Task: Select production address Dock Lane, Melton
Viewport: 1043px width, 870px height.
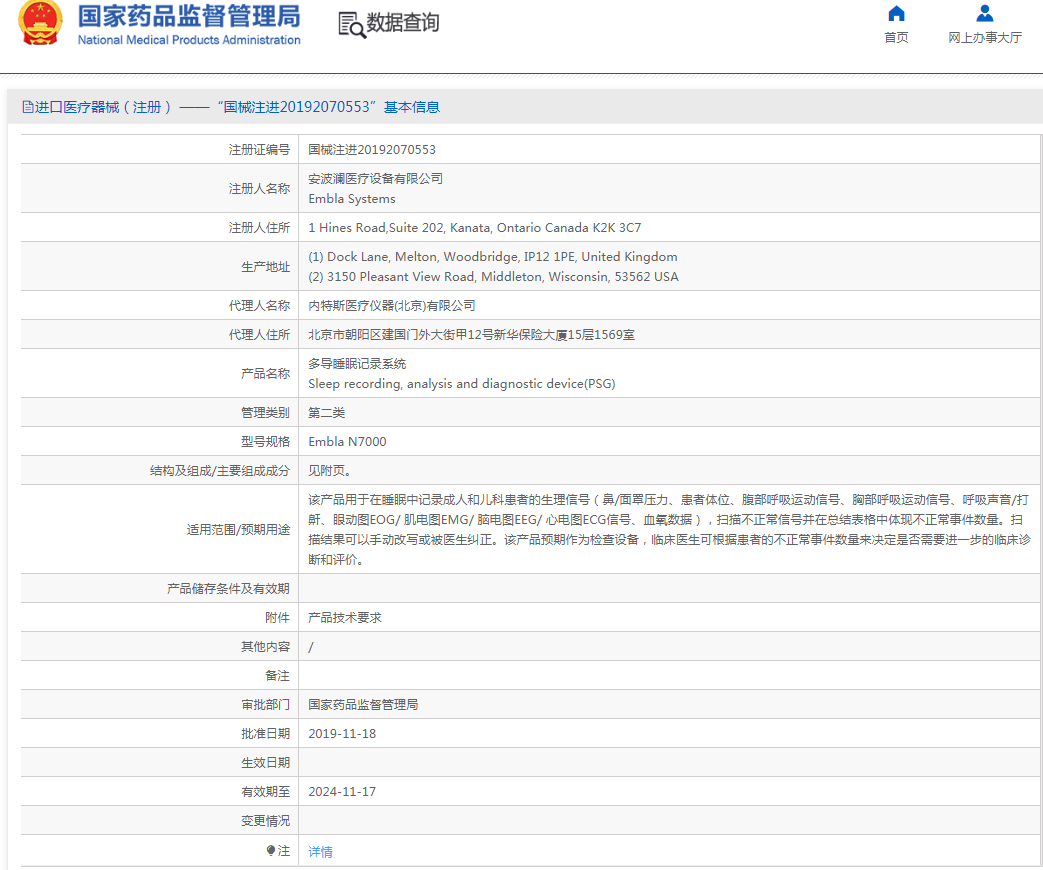Action: click(x=493, y=257)
